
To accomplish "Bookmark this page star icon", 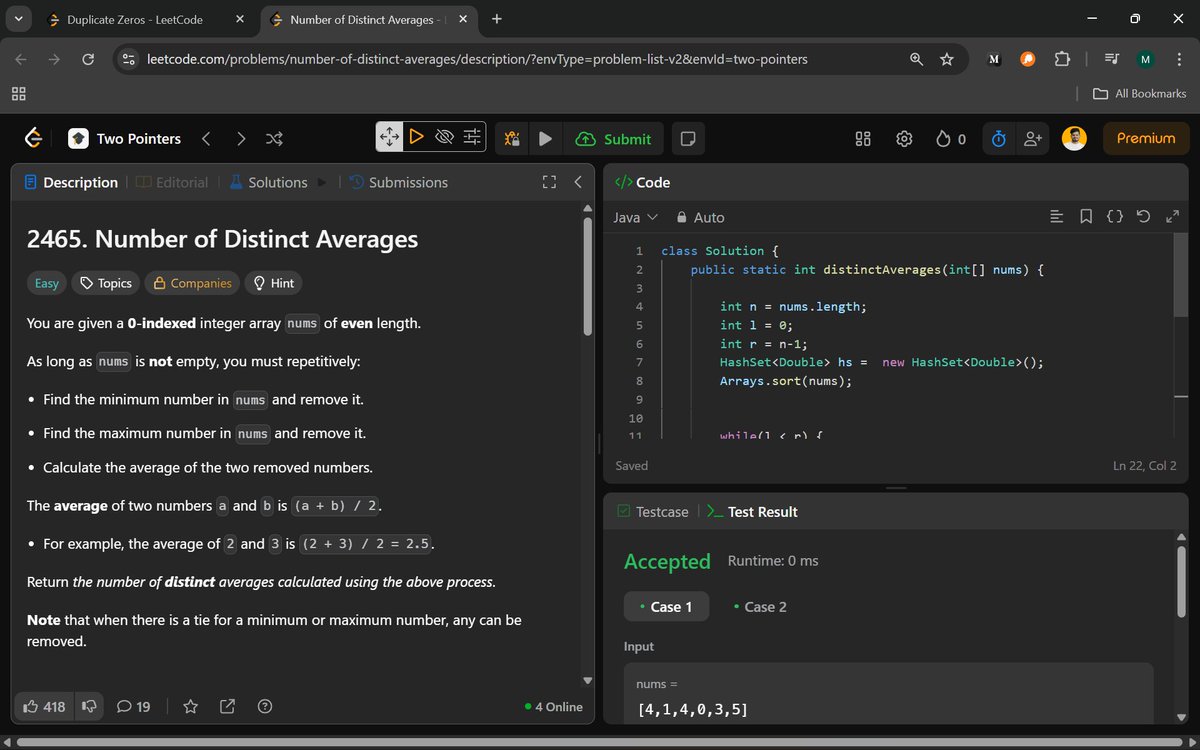I will click(946, 59).
